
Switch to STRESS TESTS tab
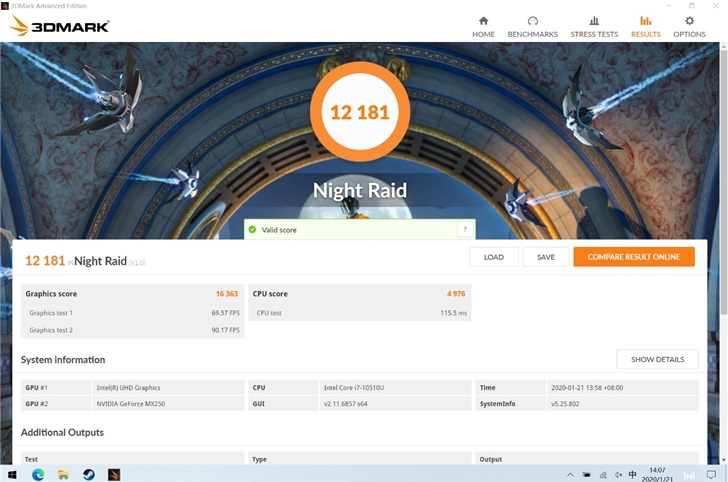point(594,27)
